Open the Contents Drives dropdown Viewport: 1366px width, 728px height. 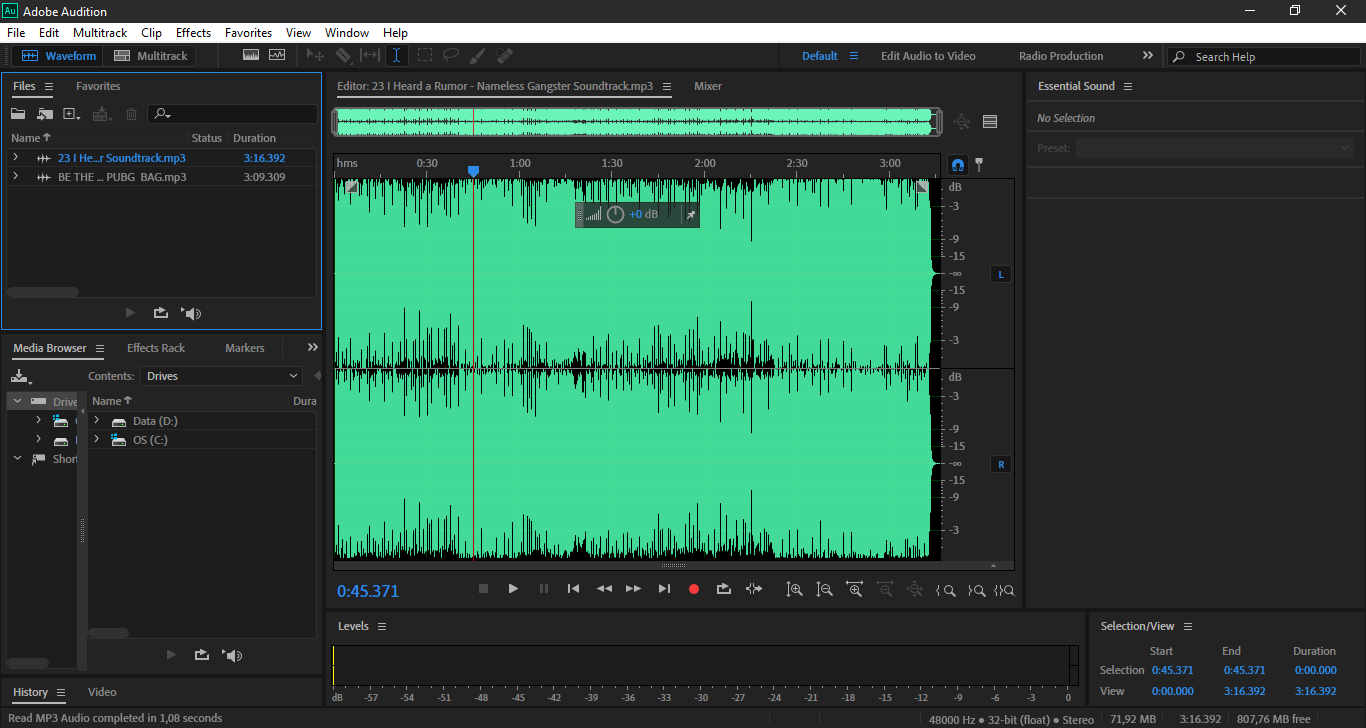tap(222, 376)
